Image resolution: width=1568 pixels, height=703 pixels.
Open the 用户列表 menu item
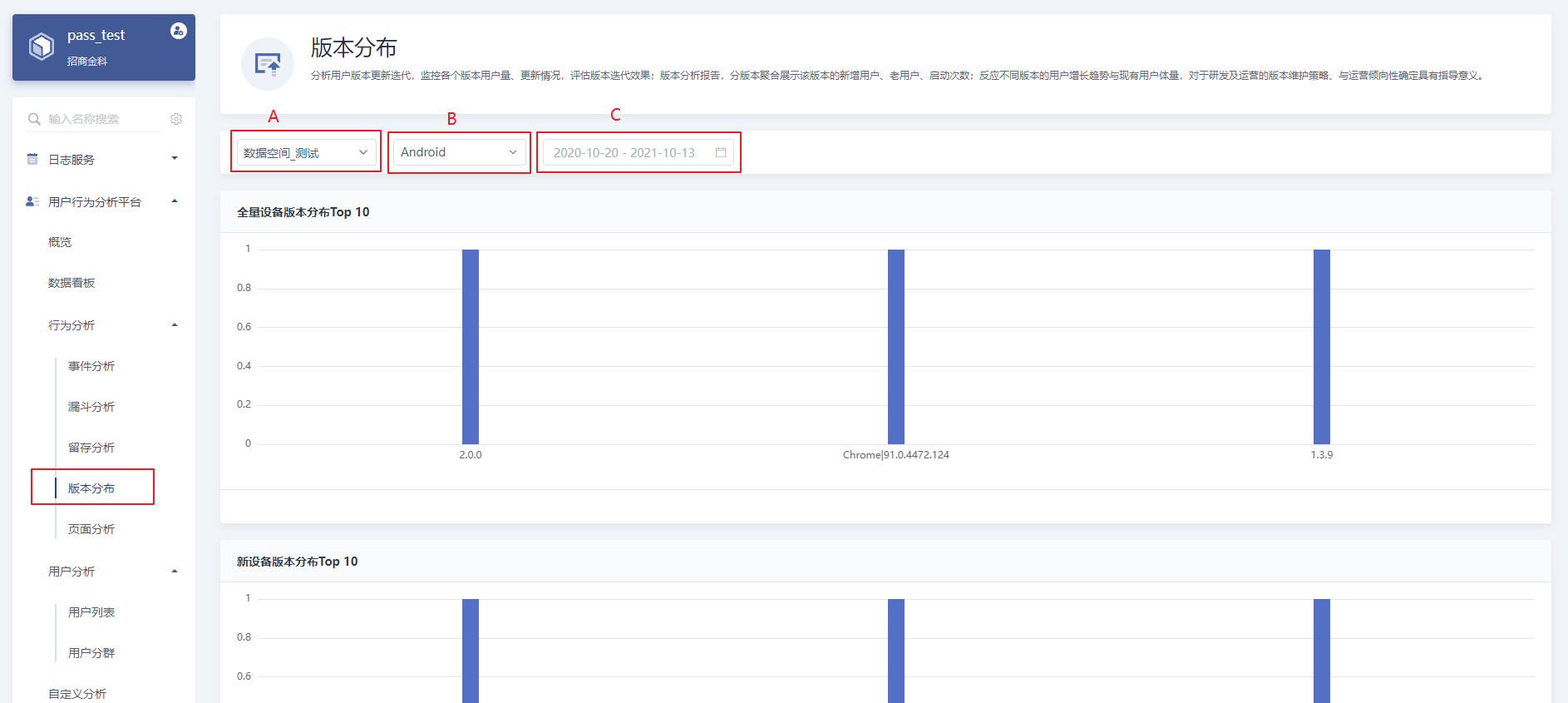click(91, 612)
